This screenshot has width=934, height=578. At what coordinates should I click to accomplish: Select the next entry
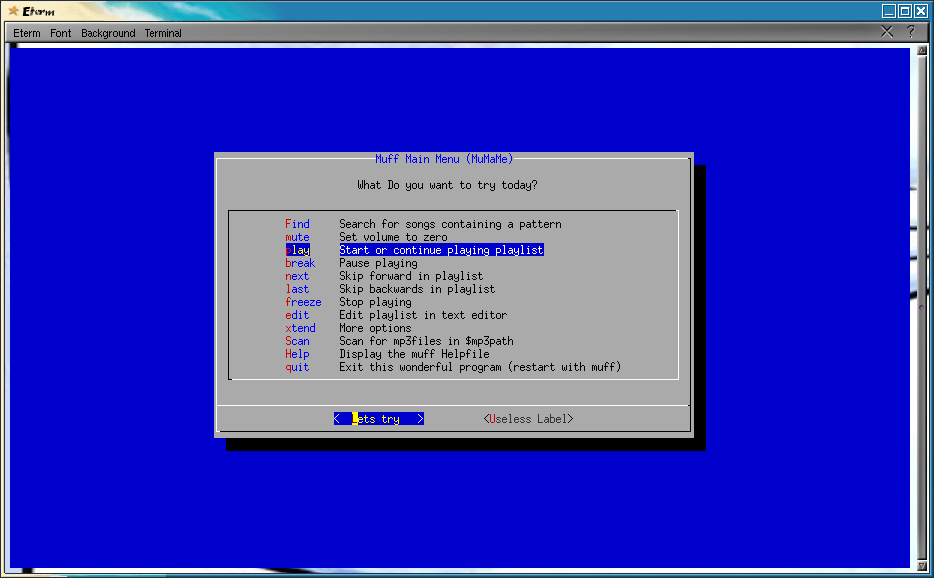297,276
